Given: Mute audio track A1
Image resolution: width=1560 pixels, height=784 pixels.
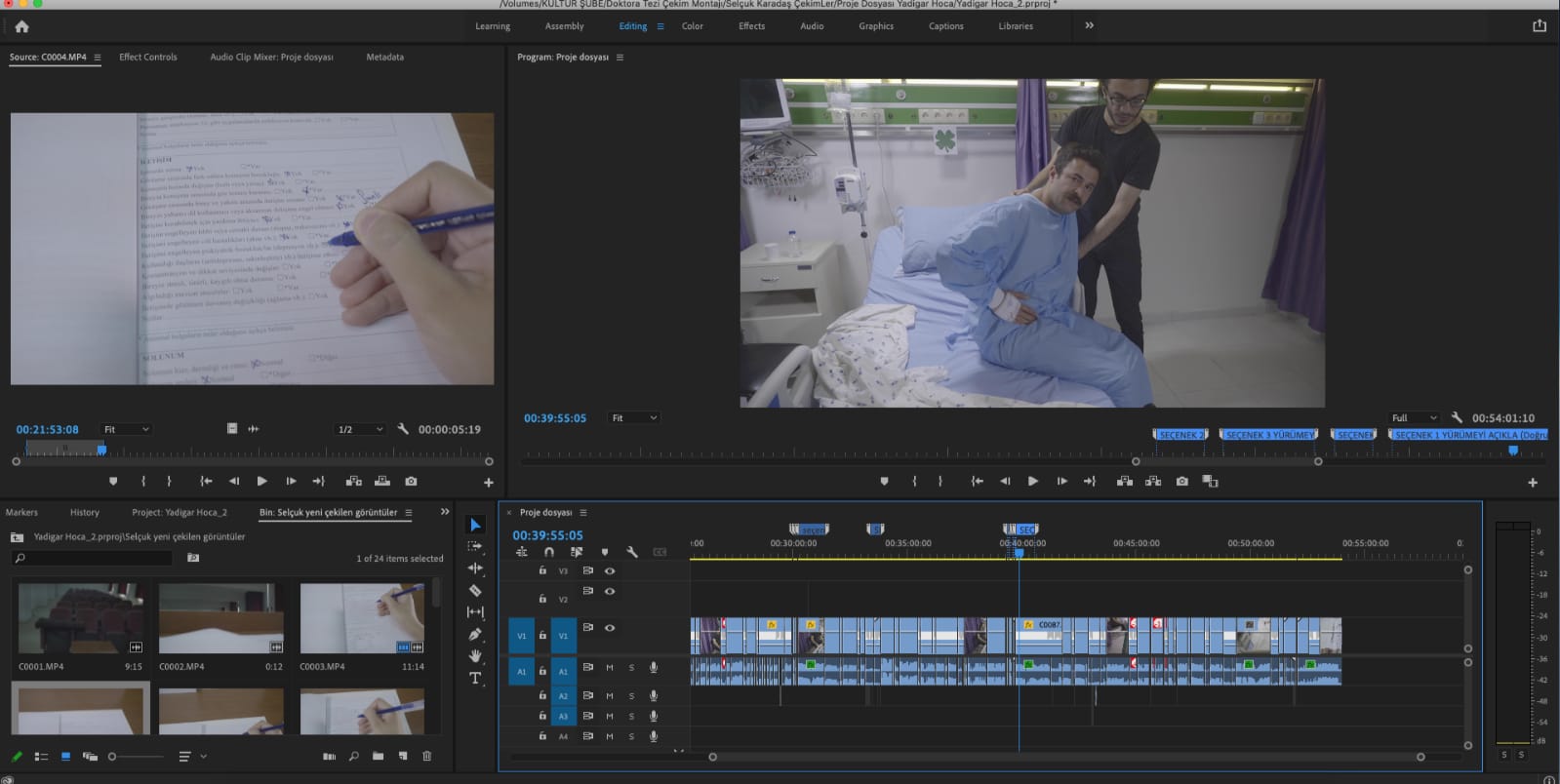Looking at the screenshot, I should 610,668.
